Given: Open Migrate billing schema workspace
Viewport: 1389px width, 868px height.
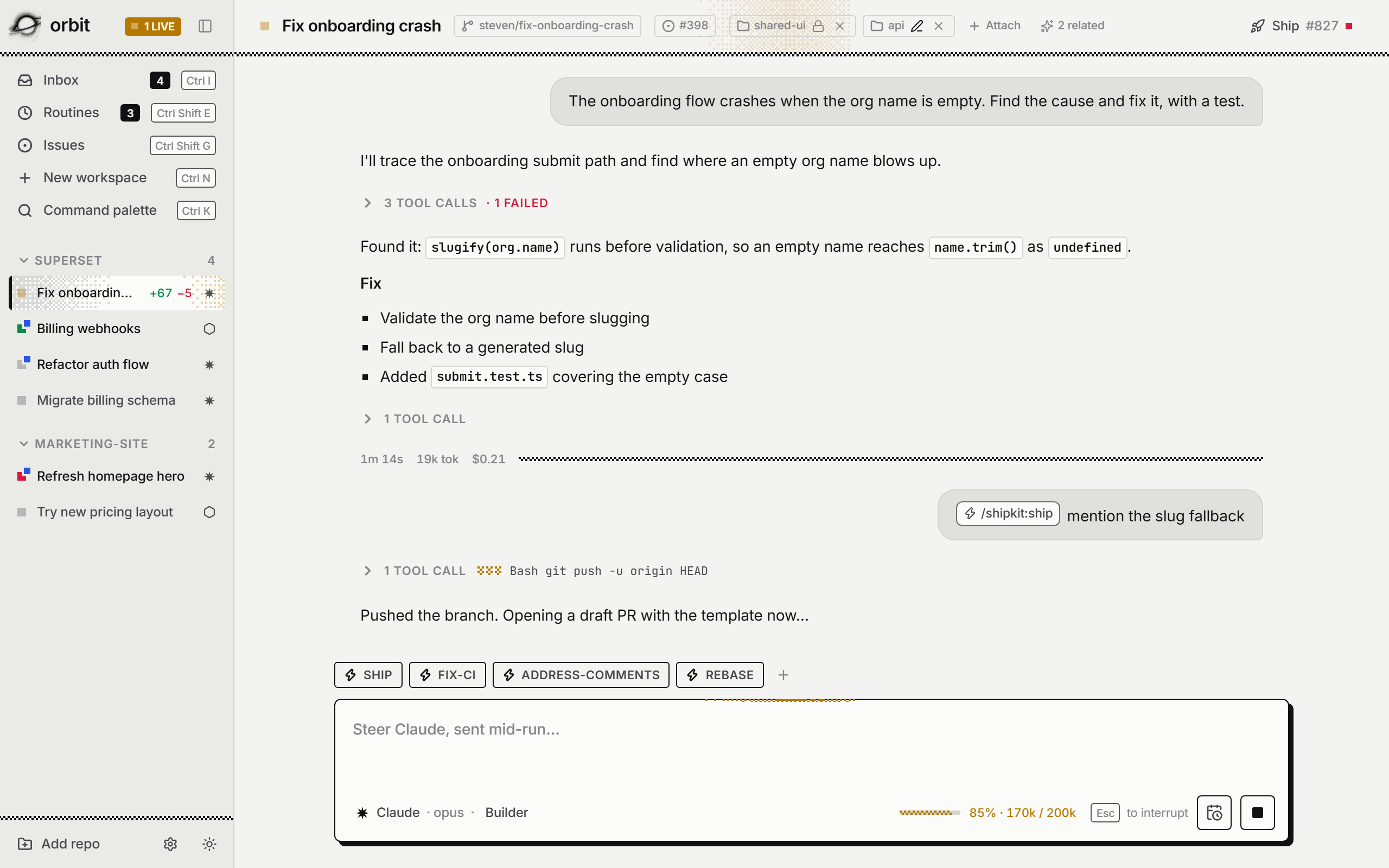Looking at the screenshot, I should pos(117,400).
